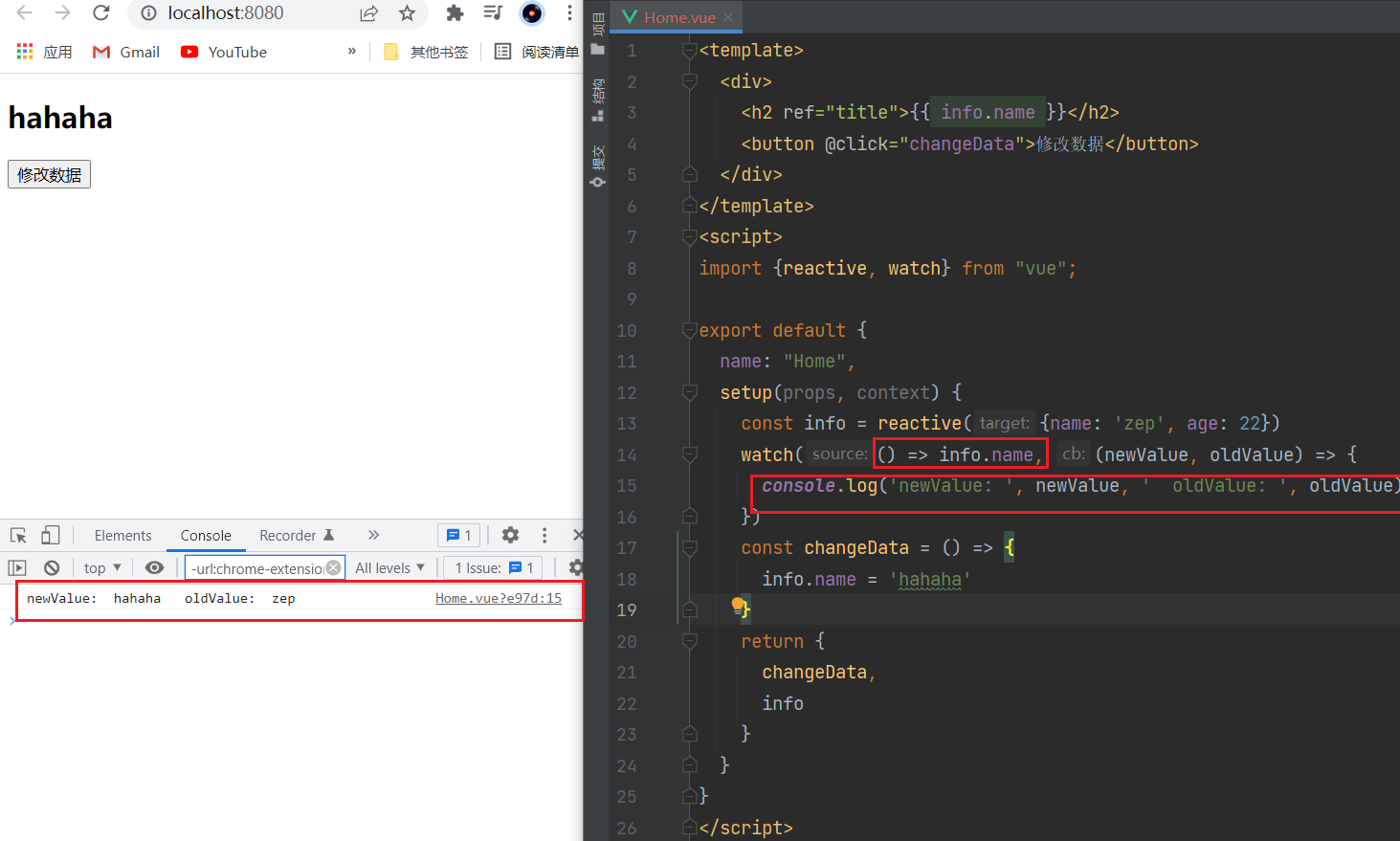Image resolution: width=1400 pixels, height=841 pixels.
Task: Reload the localhost page
Action: pyautogui.click(x=101, y=12)
